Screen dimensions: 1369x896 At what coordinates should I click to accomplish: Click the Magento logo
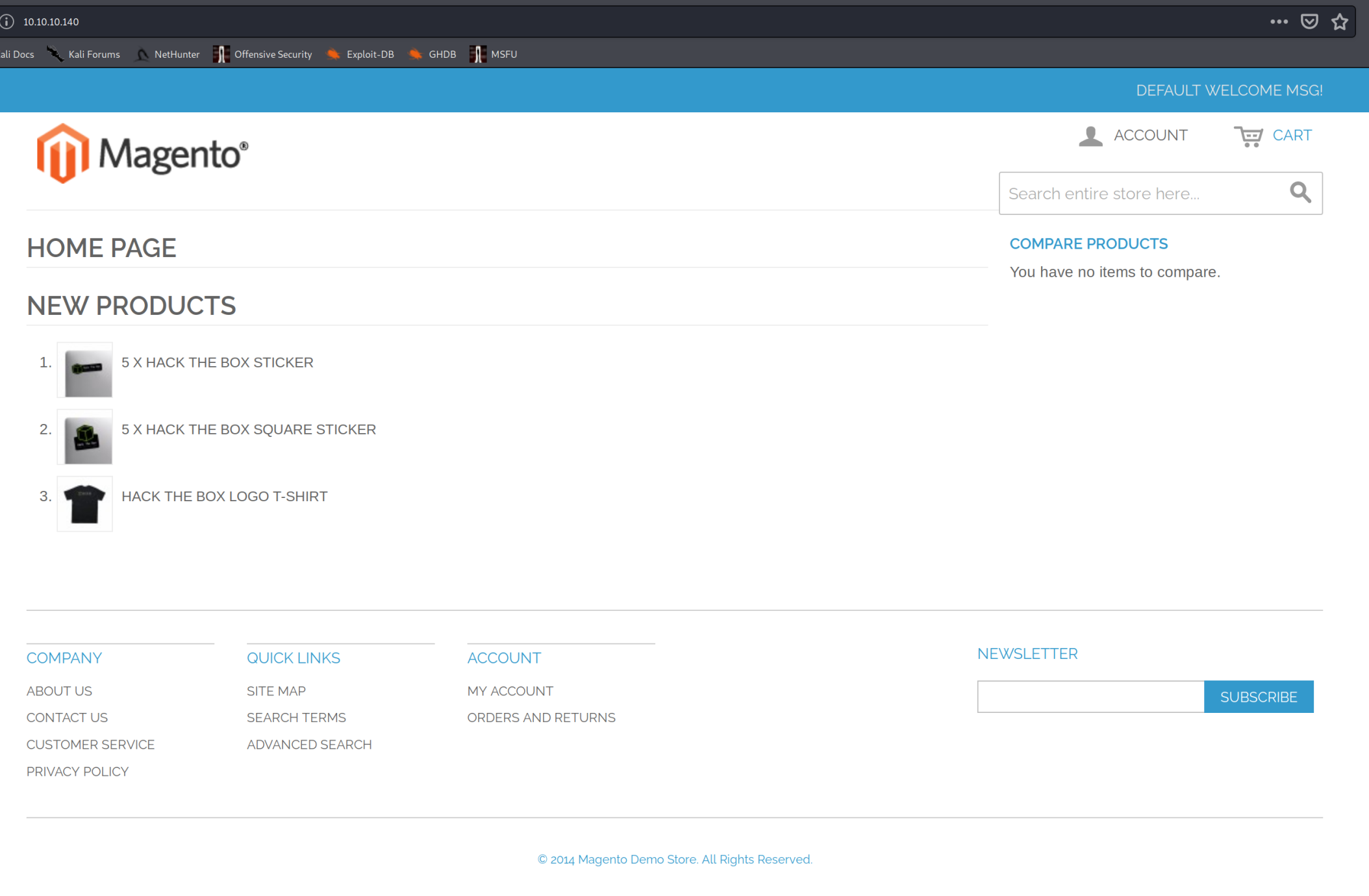point(142,154)
